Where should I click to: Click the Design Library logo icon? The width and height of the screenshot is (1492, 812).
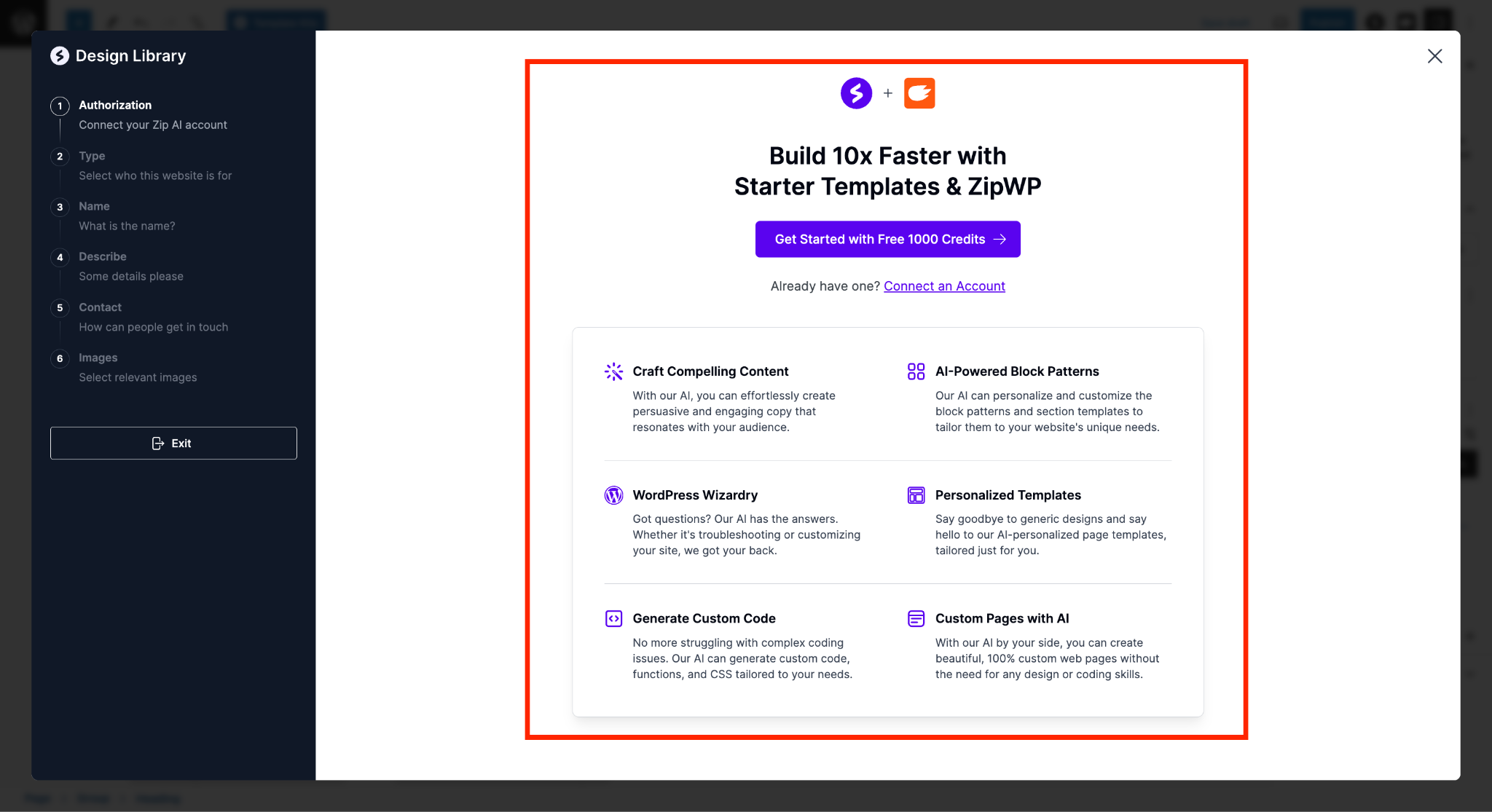(60, 56)
